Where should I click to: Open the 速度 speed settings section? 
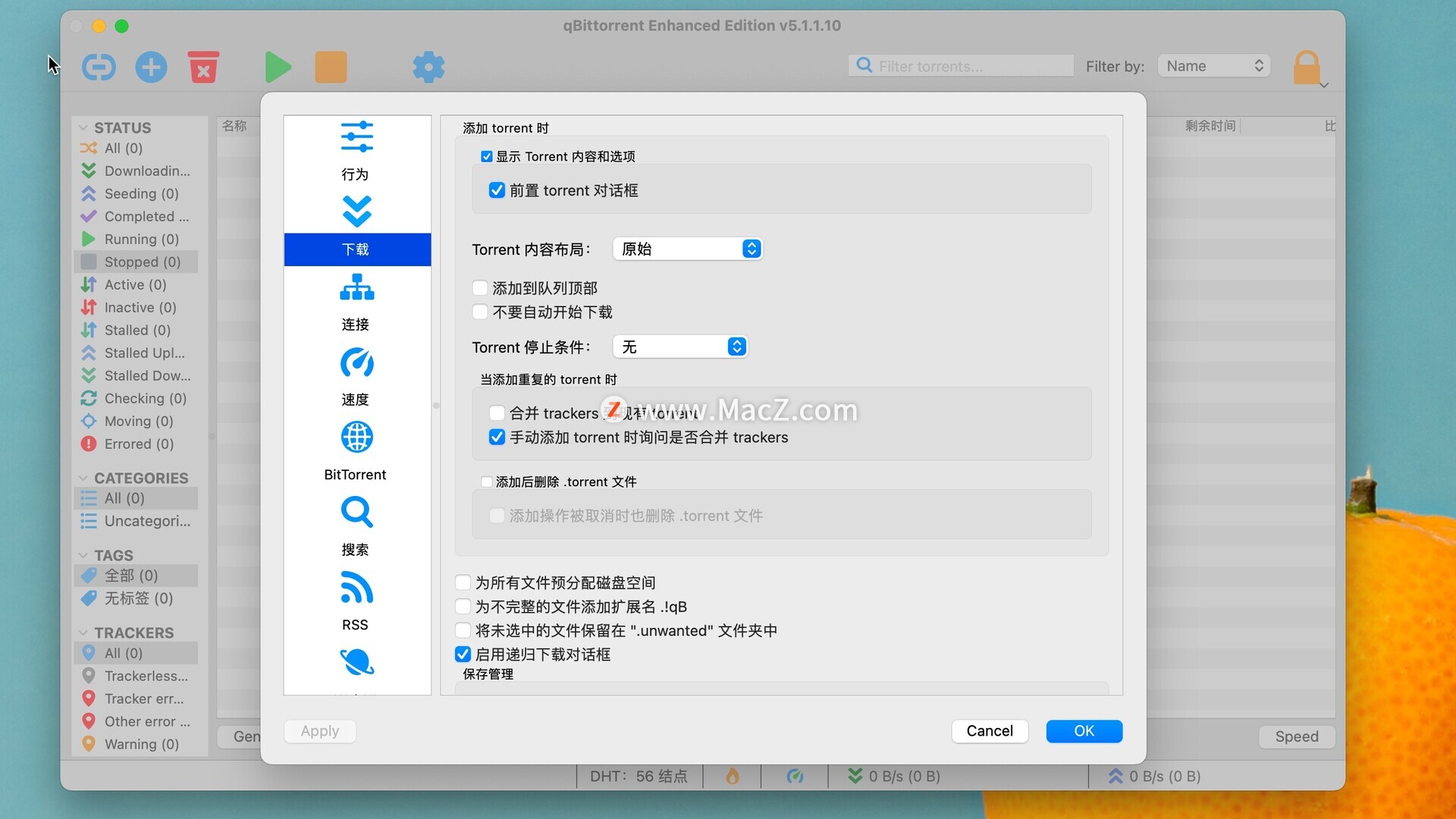[356, 377]
